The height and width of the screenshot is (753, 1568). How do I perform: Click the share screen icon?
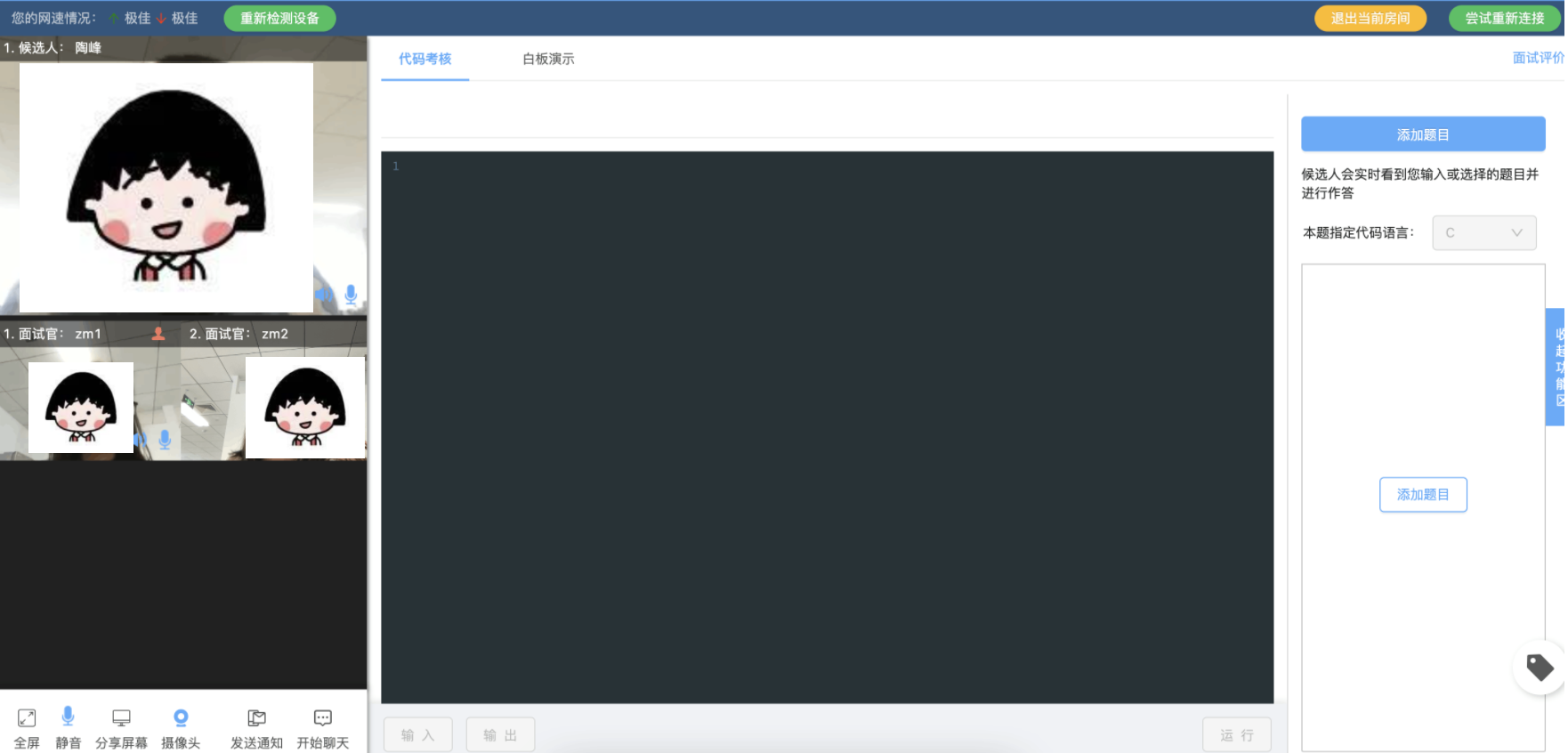(121, 718)
